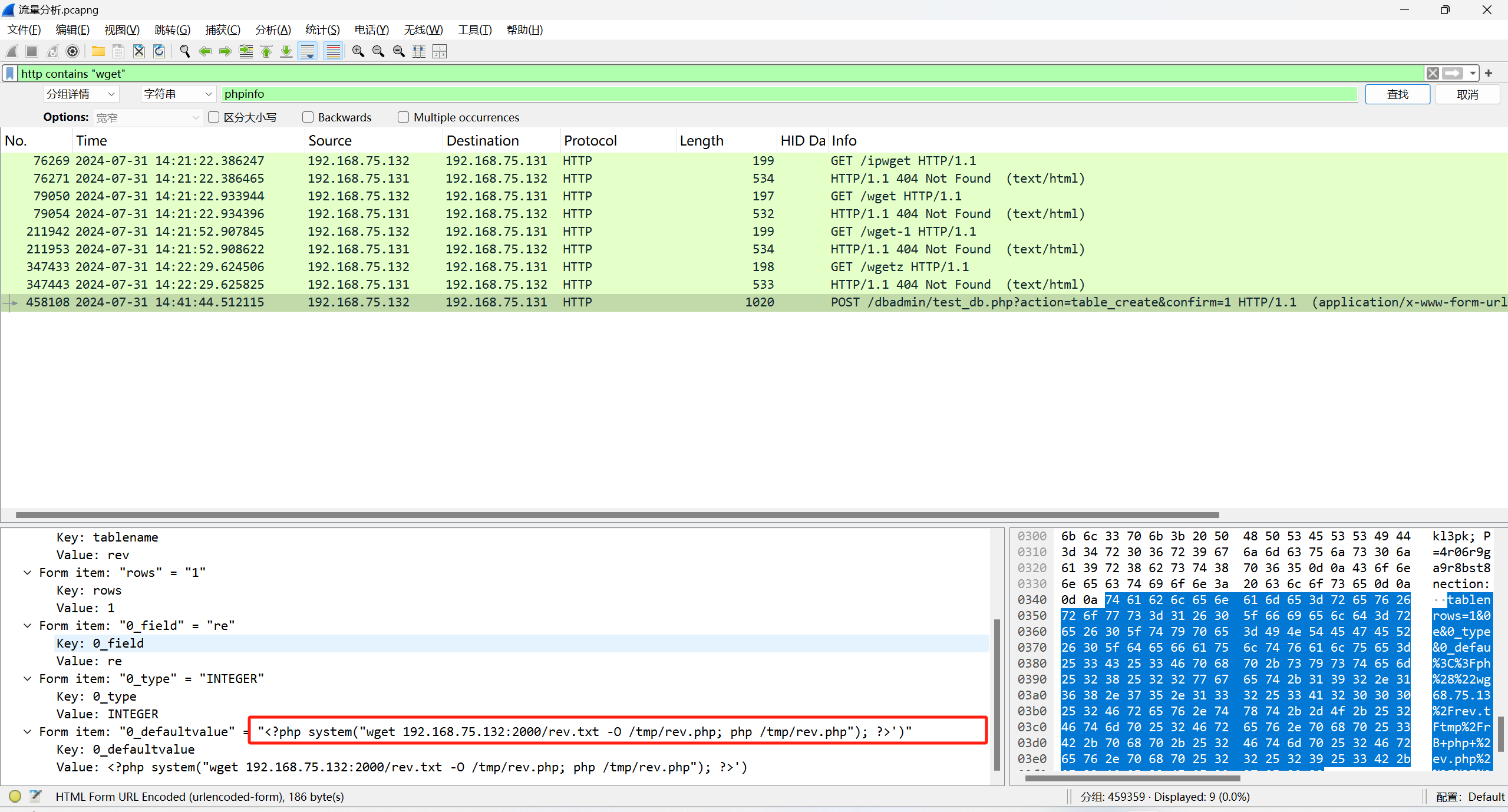Reload the capture file icon
The height and width of the screenshot is (812, 1508).
(x=159, y=52)
